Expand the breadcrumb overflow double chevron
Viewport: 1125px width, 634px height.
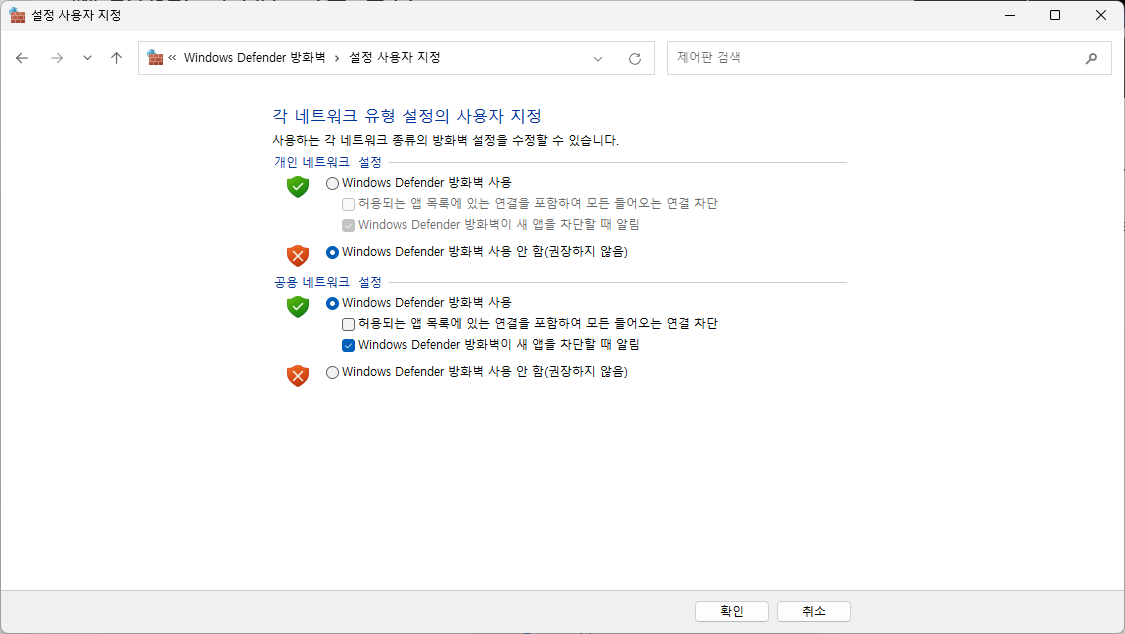click(x=172, y=57)
